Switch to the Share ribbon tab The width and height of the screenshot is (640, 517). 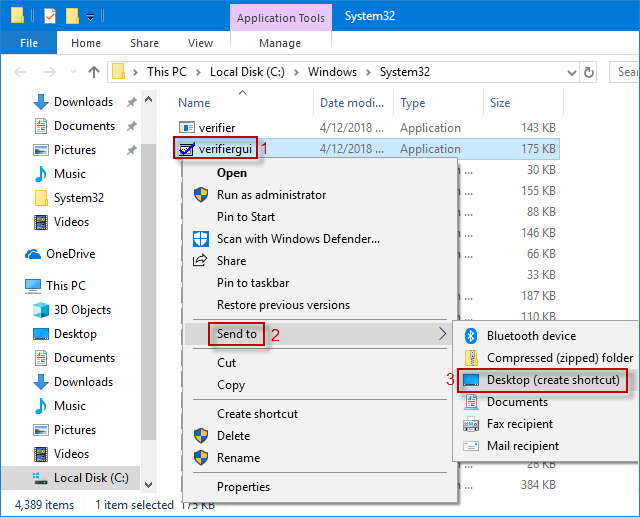[144, 43]
